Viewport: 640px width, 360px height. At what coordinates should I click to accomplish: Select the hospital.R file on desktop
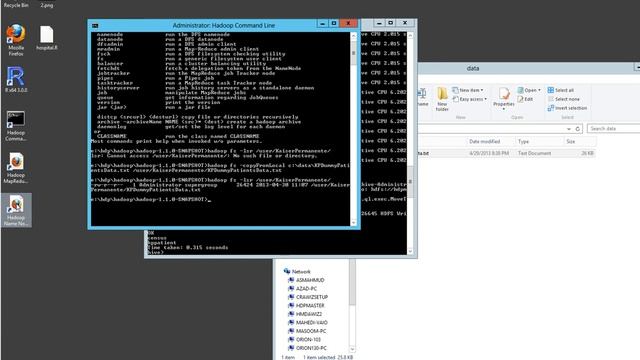(47, 38)
